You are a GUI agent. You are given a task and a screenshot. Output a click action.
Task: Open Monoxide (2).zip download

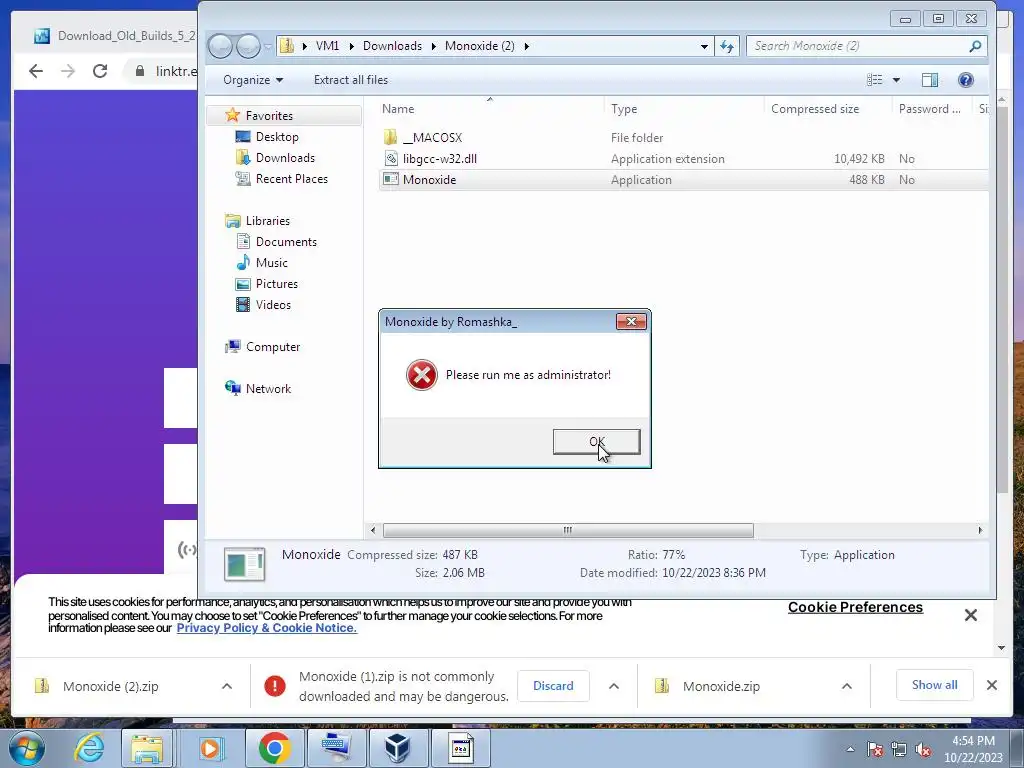tap(110, 686)
